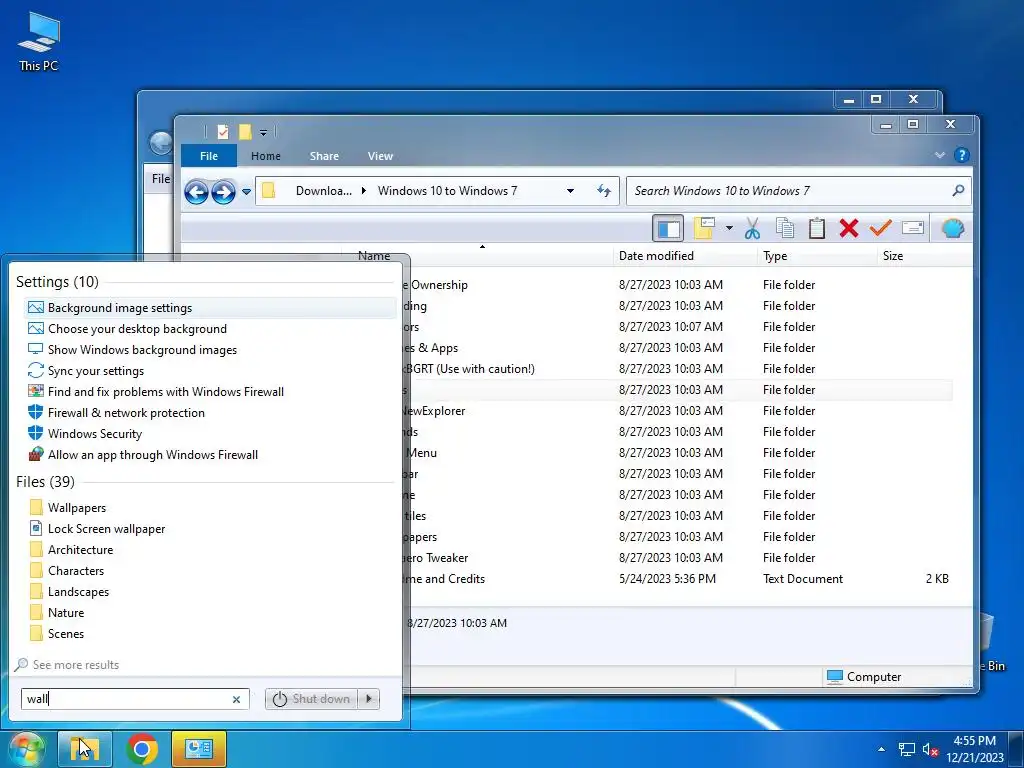Click the Back arrow in Explorer
This screenshot has width=1024, height=768.
(196, 191)
